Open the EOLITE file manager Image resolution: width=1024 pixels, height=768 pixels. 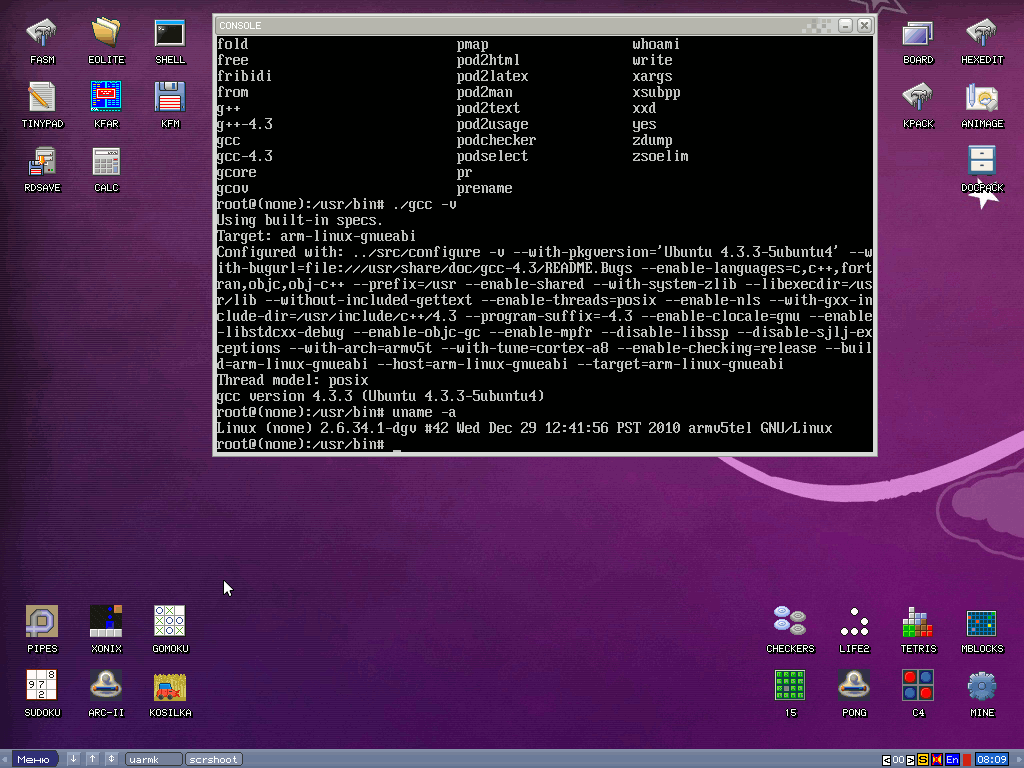tap(105, 30)
